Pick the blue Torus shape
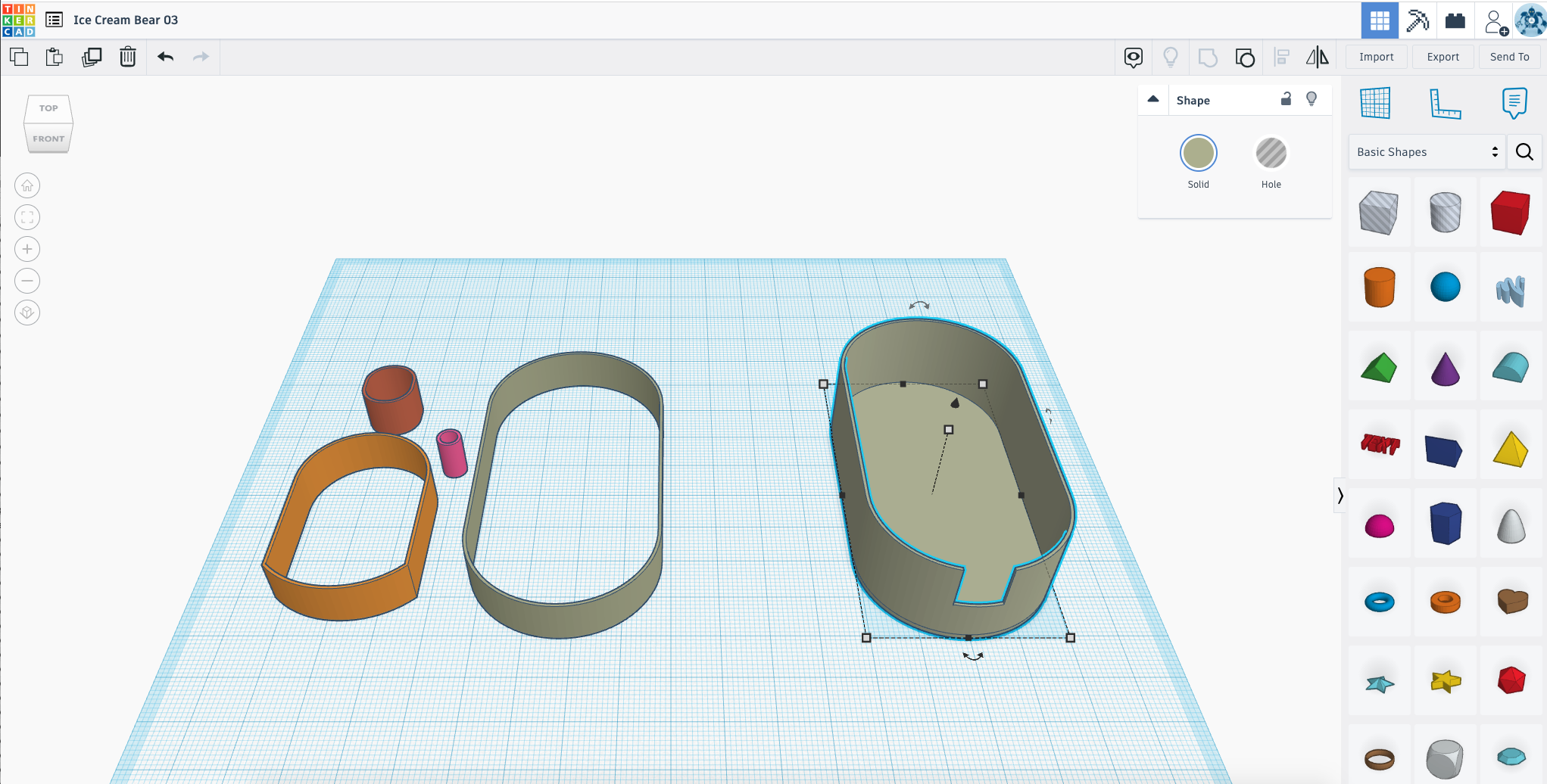Viewport: 1547px width, 784px height. point(1379,602)
